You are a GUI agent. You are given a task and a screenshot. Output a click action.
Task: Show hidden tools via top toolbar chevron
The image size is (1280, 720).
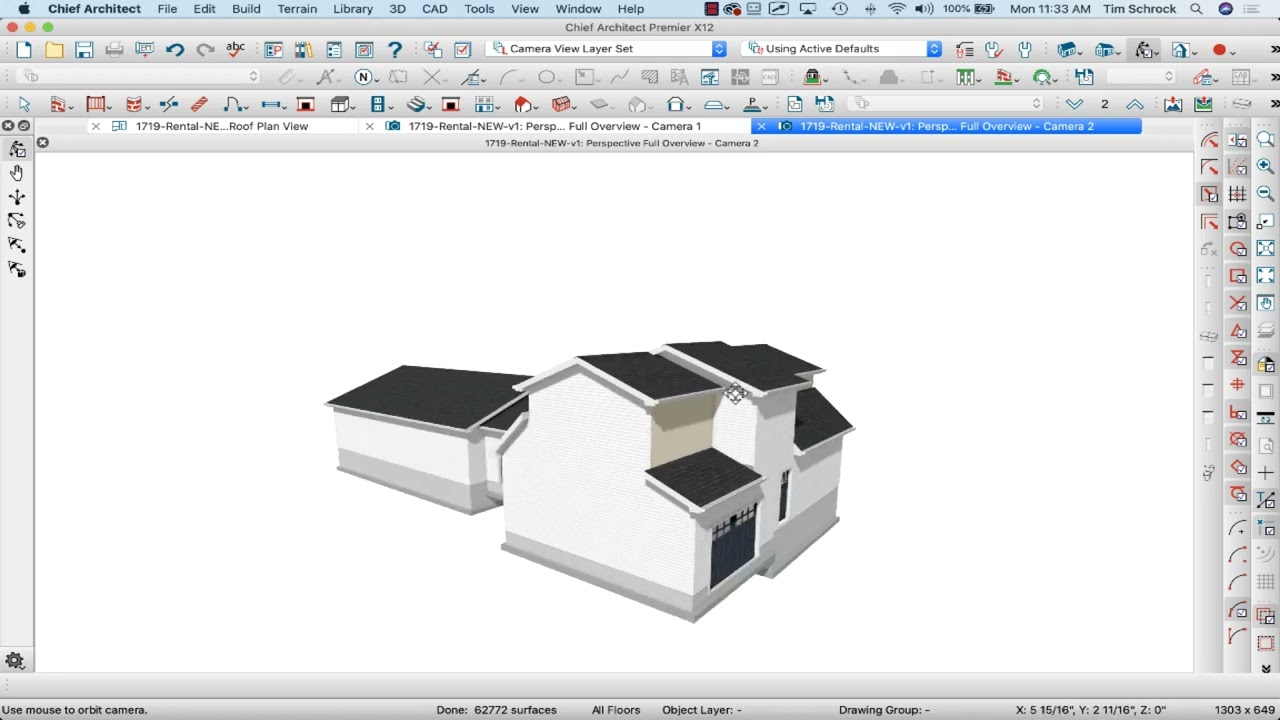[x=1274, y=50]
